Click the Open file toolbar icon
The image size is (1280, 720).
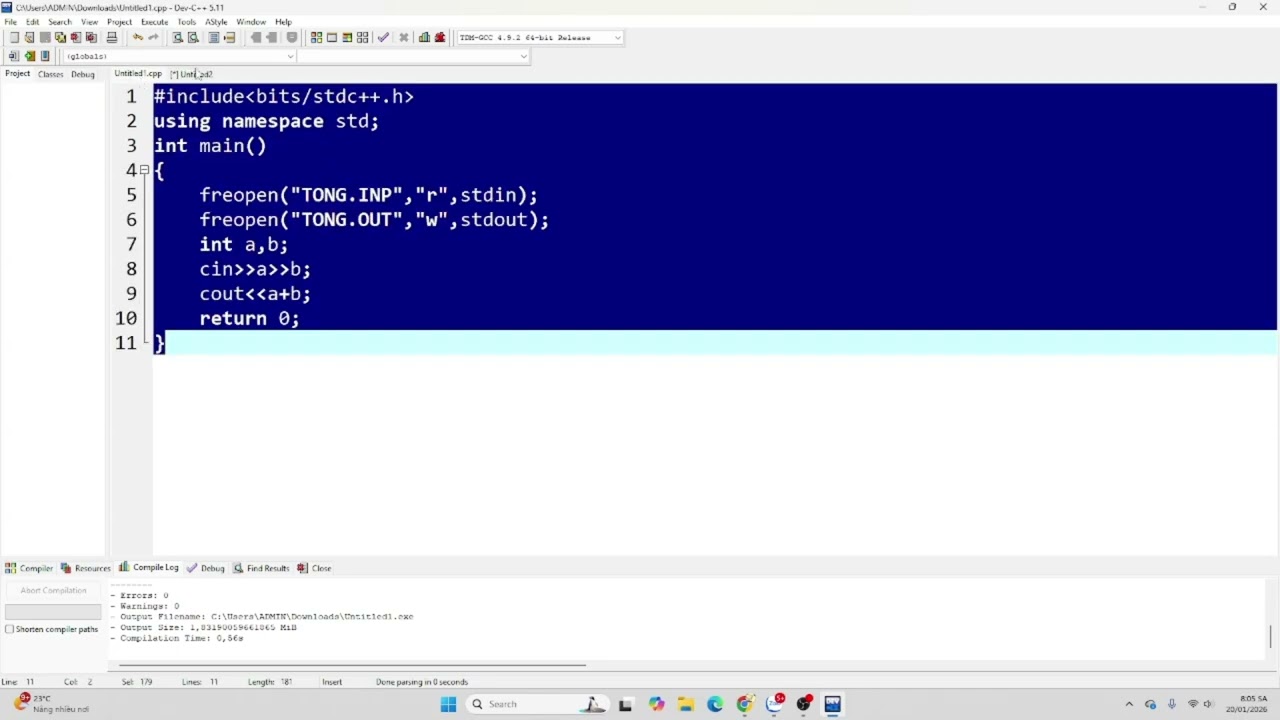[x=29, y=37]
